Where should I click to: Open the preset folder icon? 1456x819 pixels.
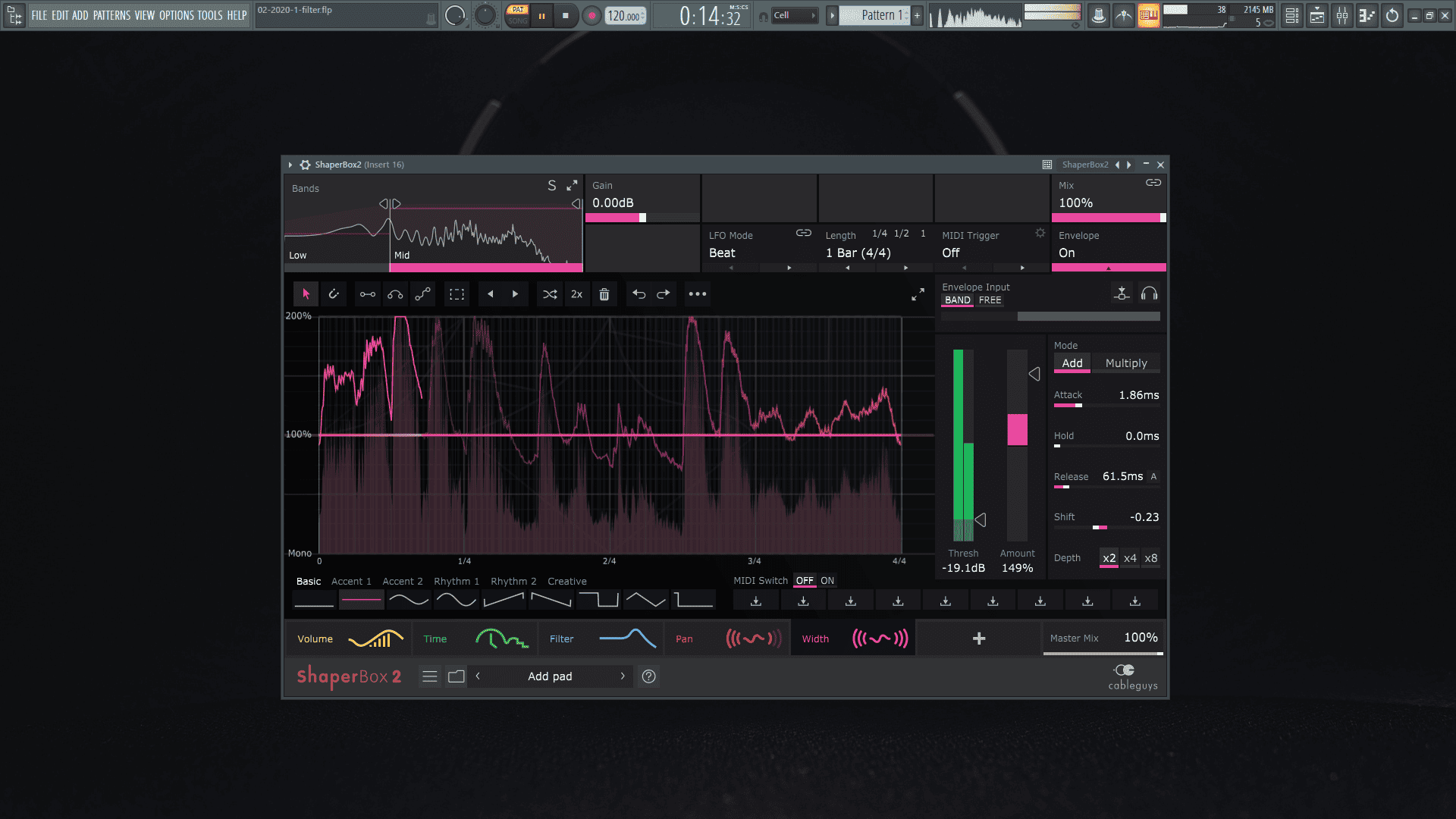point(457,676)
